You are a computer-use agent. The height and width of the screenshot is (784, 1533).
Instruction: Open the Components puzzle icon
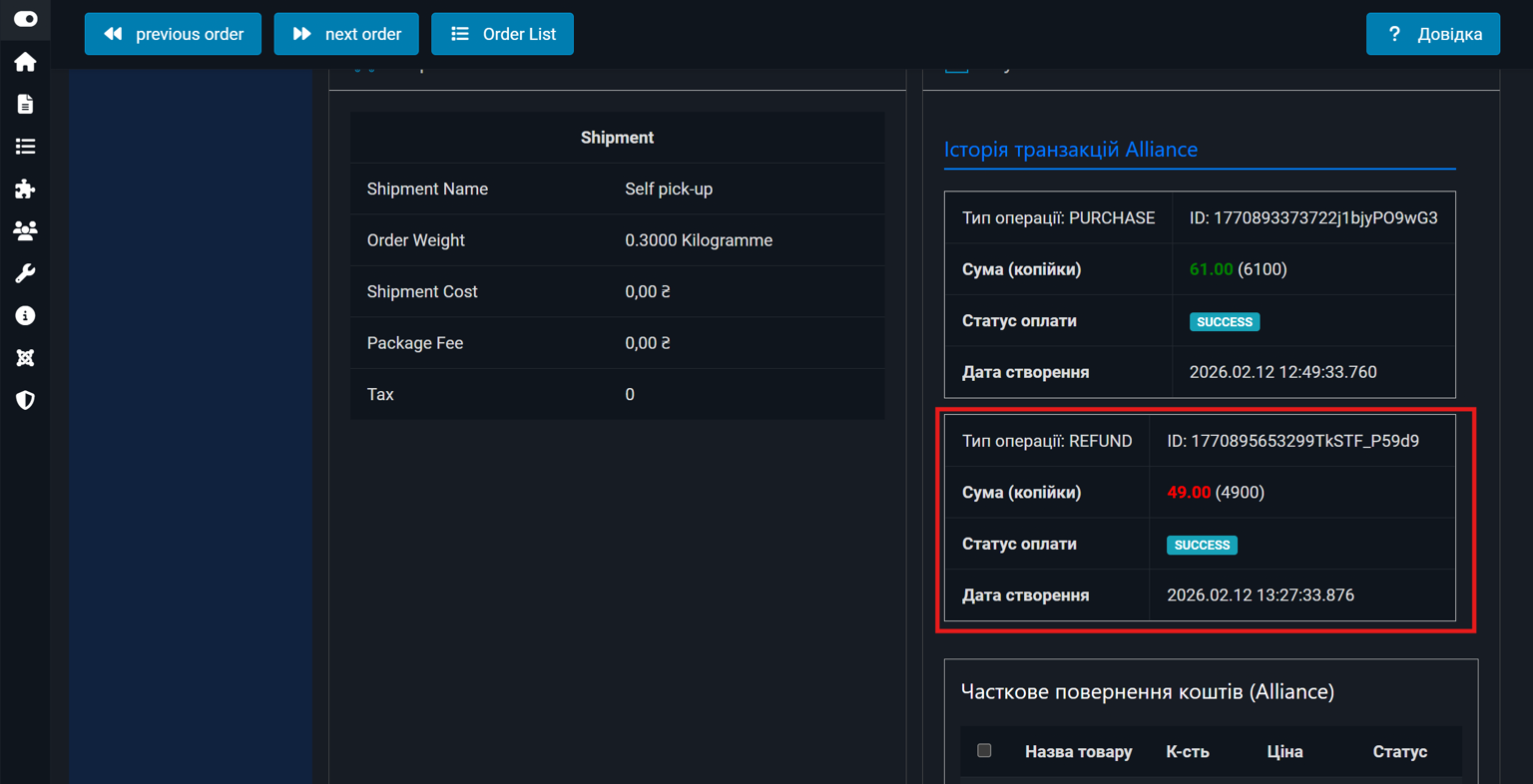(25, 190)
